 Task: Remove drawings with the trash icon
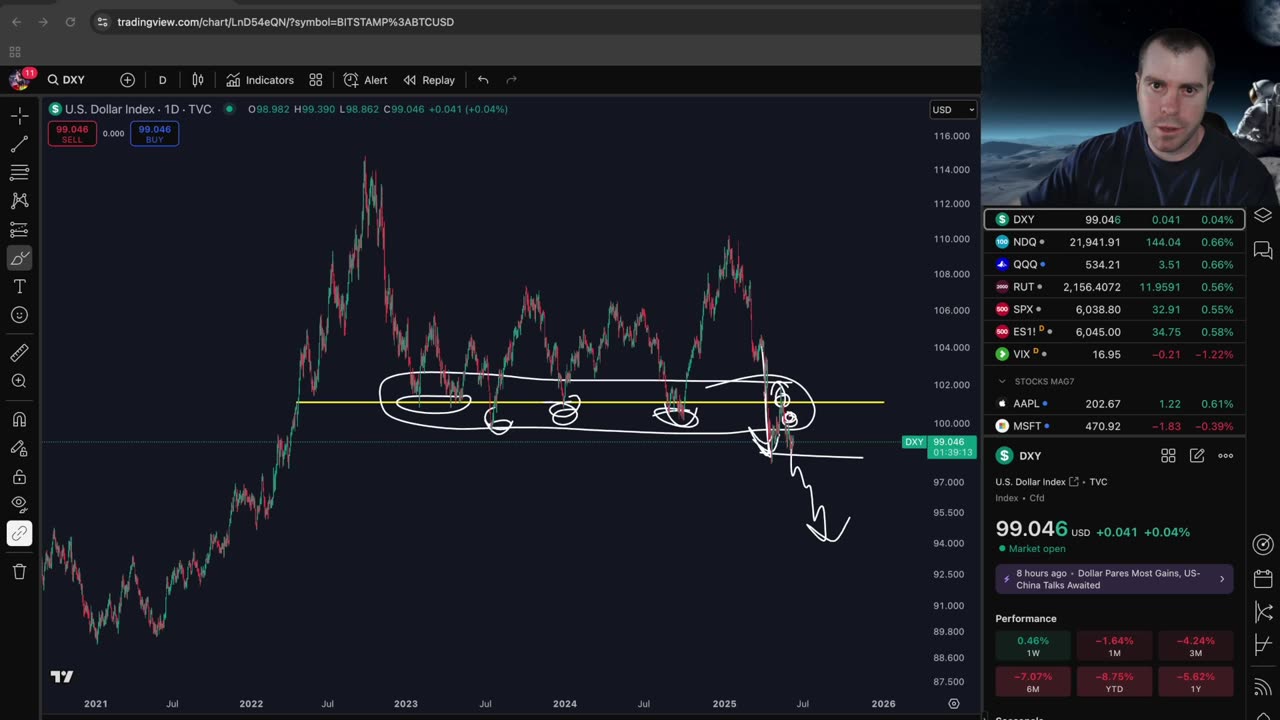coord(19,571)
